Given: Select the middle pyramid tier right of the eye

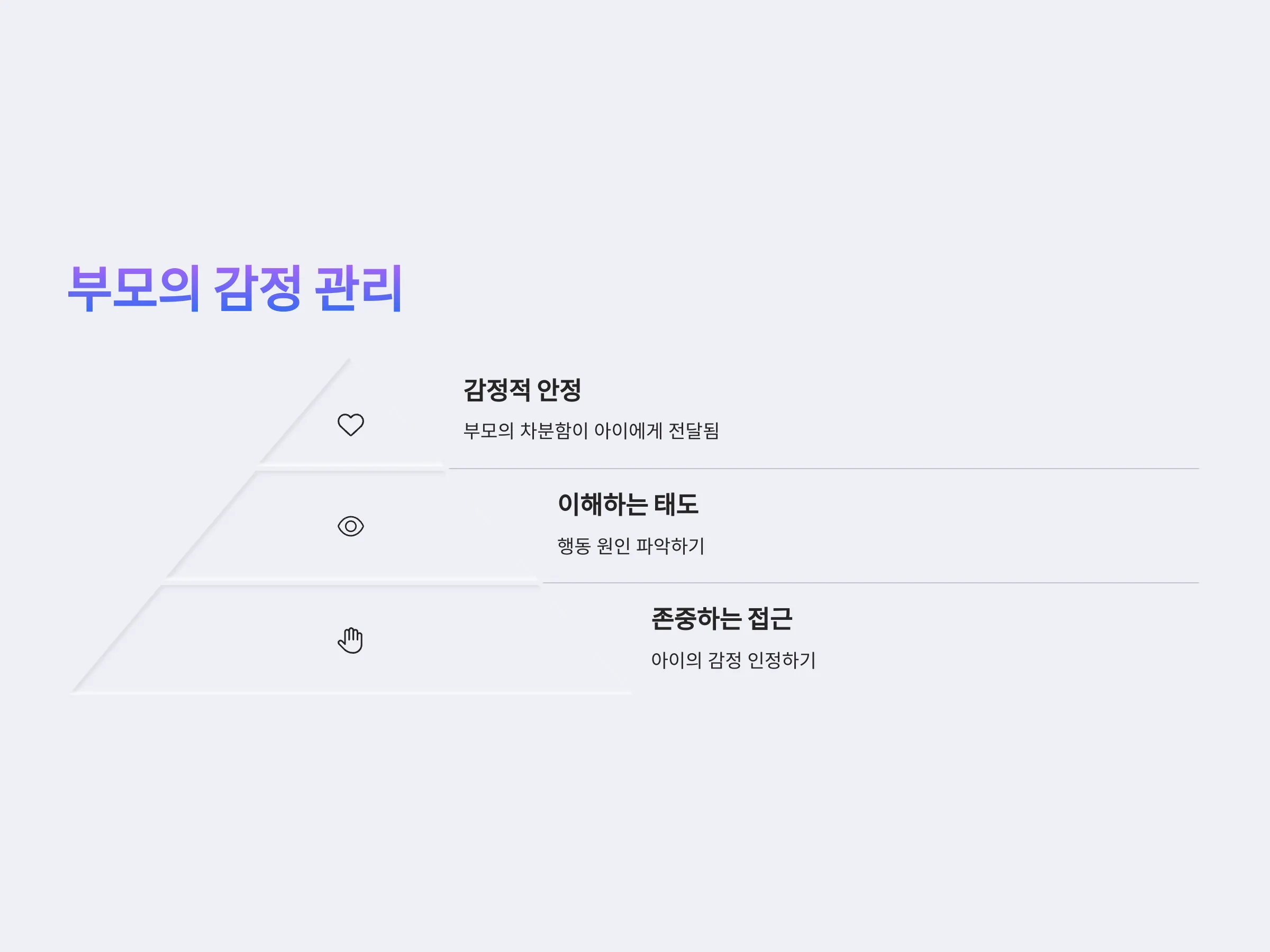Looking at the screenshot, I should click(x=437, y=526).
